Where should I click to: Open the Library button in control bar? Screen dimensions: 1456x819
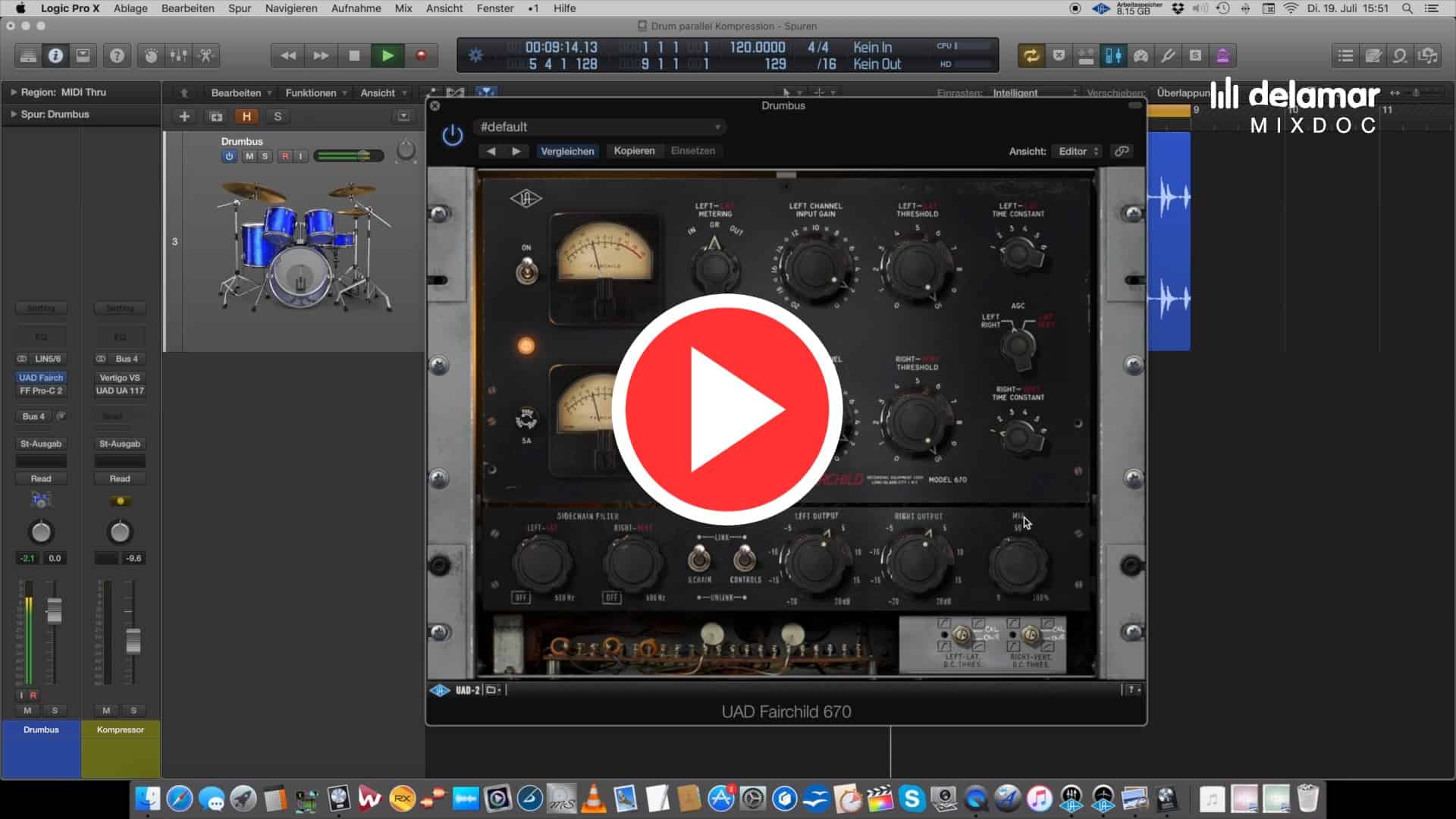tap(28, 55)
